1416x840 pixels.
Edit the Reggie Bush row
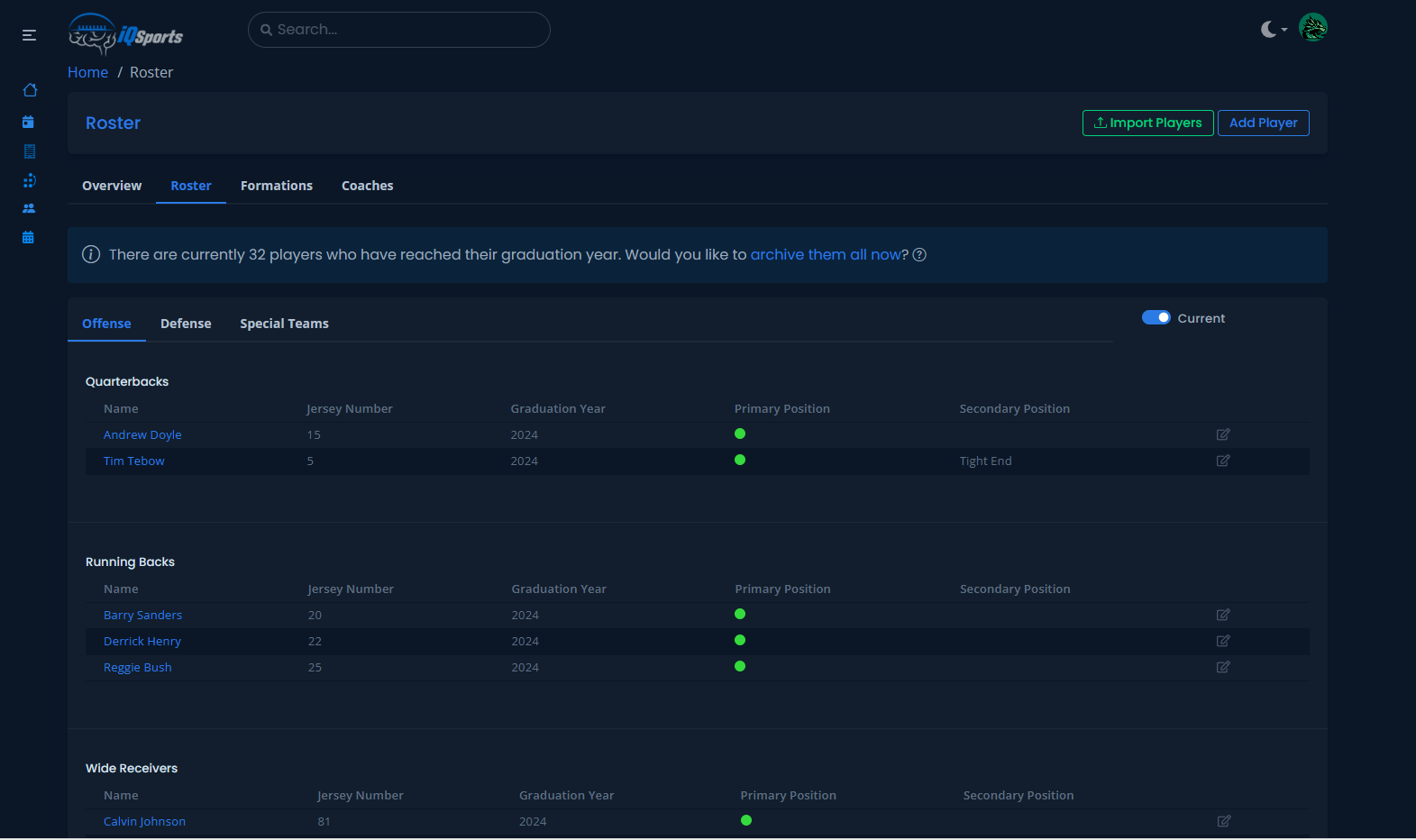pos(1223,667)
